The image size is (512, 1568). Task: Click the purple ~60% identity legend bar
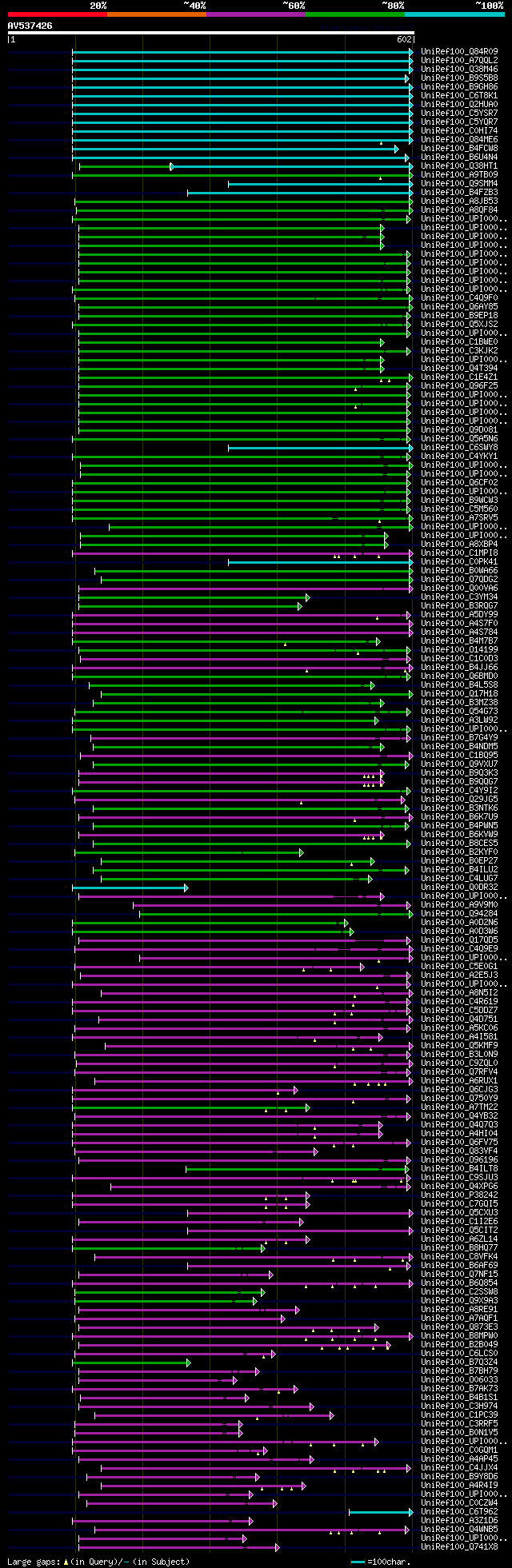pyautogui.click(x=255, y=14)
